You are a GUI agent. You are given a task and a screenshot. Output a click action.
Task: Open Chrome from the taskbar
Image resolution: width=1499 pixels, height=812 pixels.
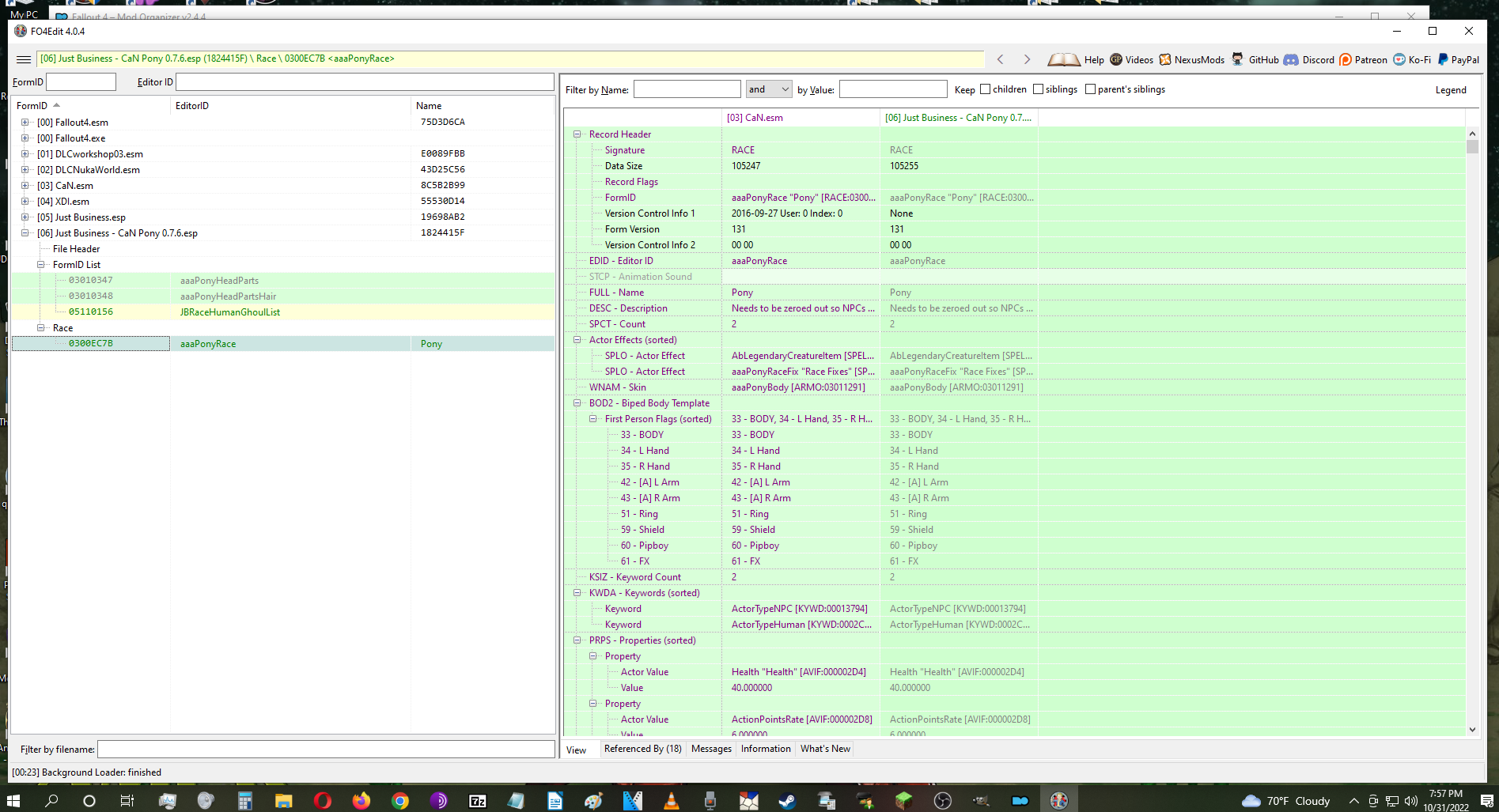click(x=400, y=801)
